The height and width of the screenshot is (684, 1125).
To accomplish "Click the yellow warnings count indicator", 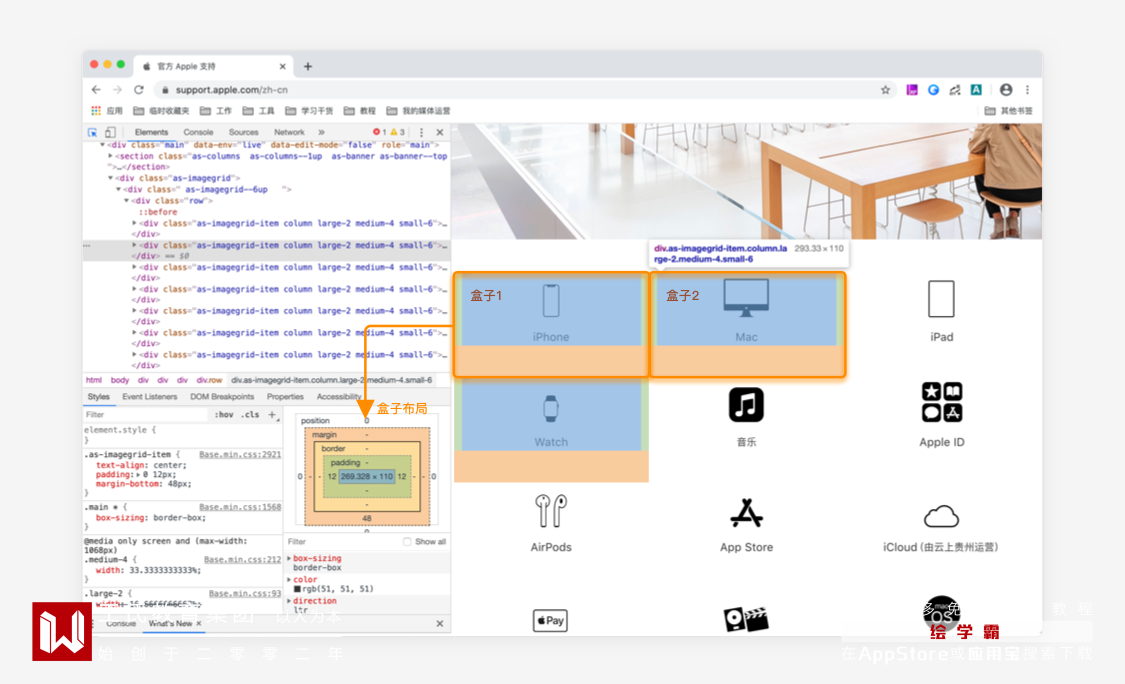I will [397, 132].
